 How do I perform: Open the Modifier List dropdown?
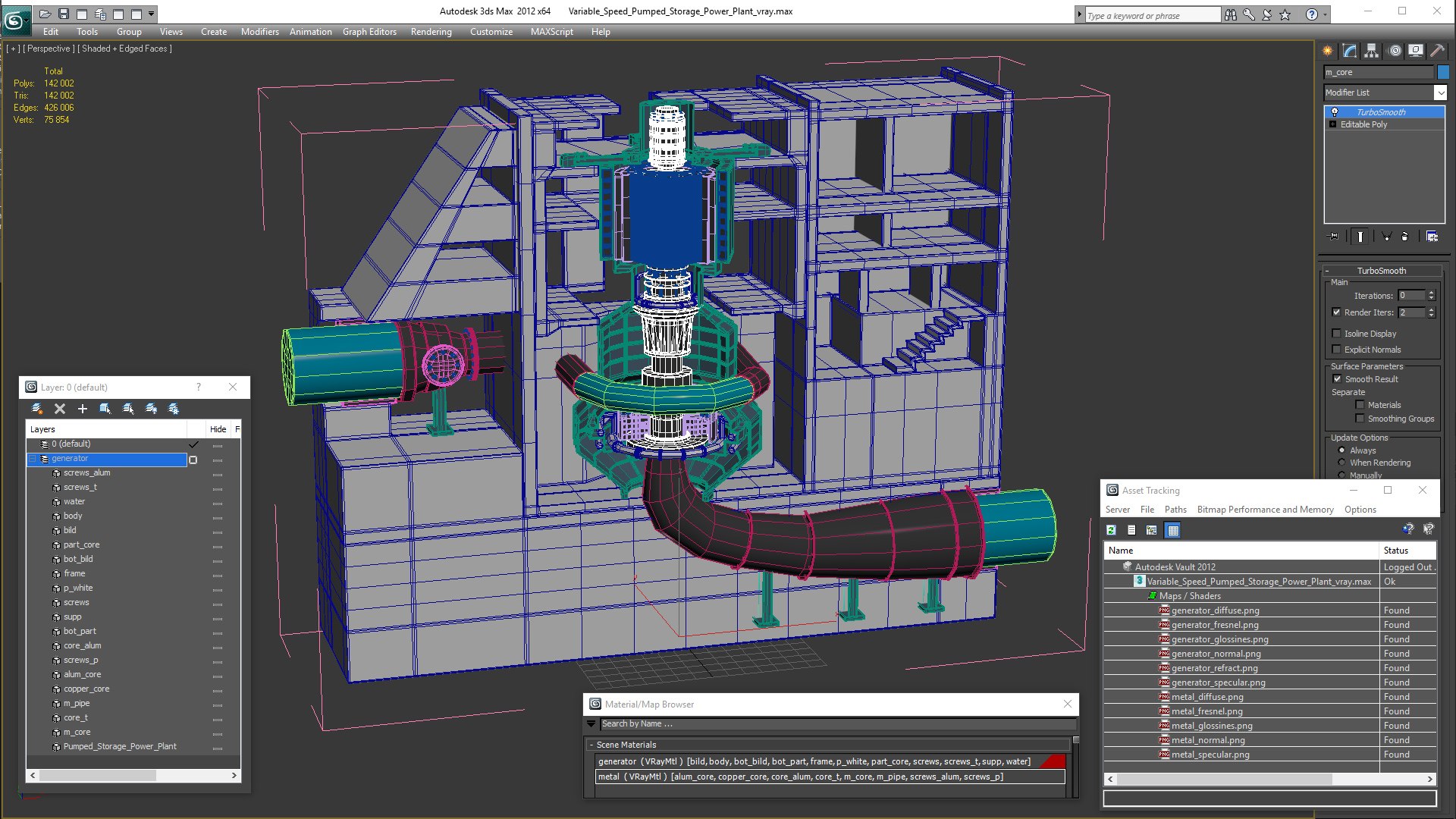click(1439, 93)
